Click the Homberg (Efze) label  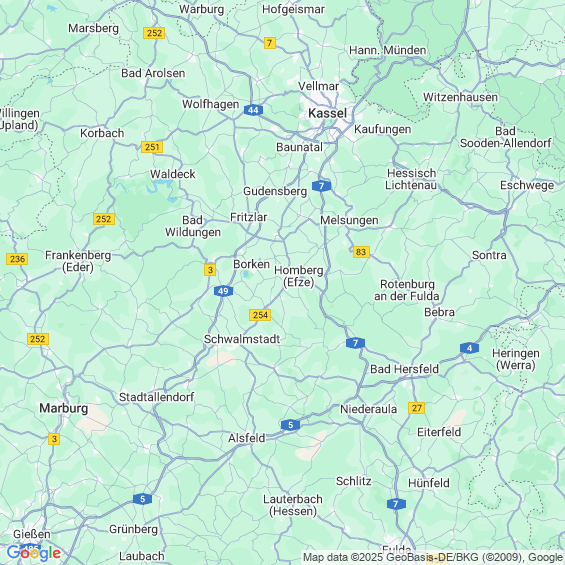(299, 276)
